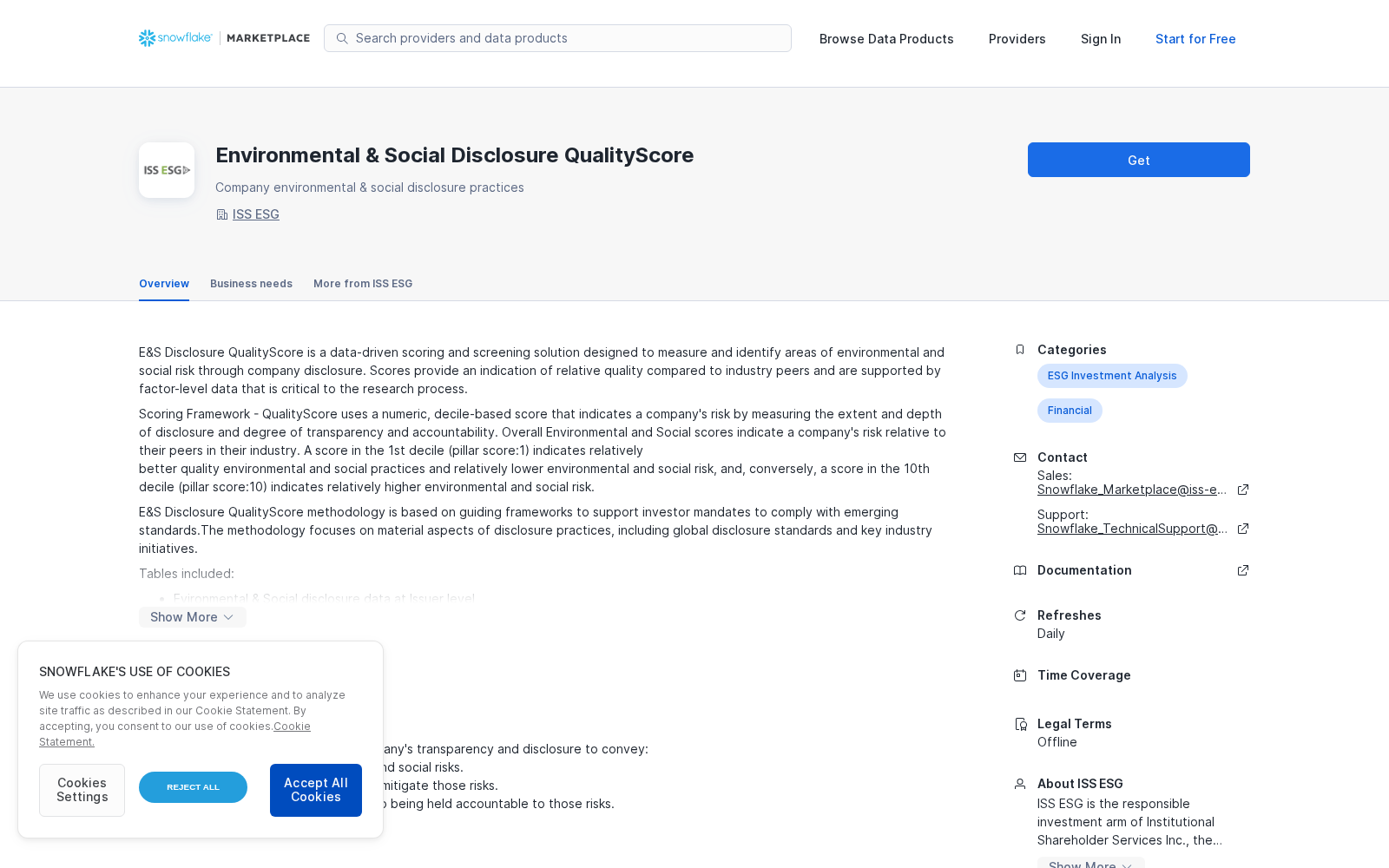This screenshot has height=868, width=1389.
Task: Click the subtitle Company environmental & social disclosure practices
Action: coord(370,187)
